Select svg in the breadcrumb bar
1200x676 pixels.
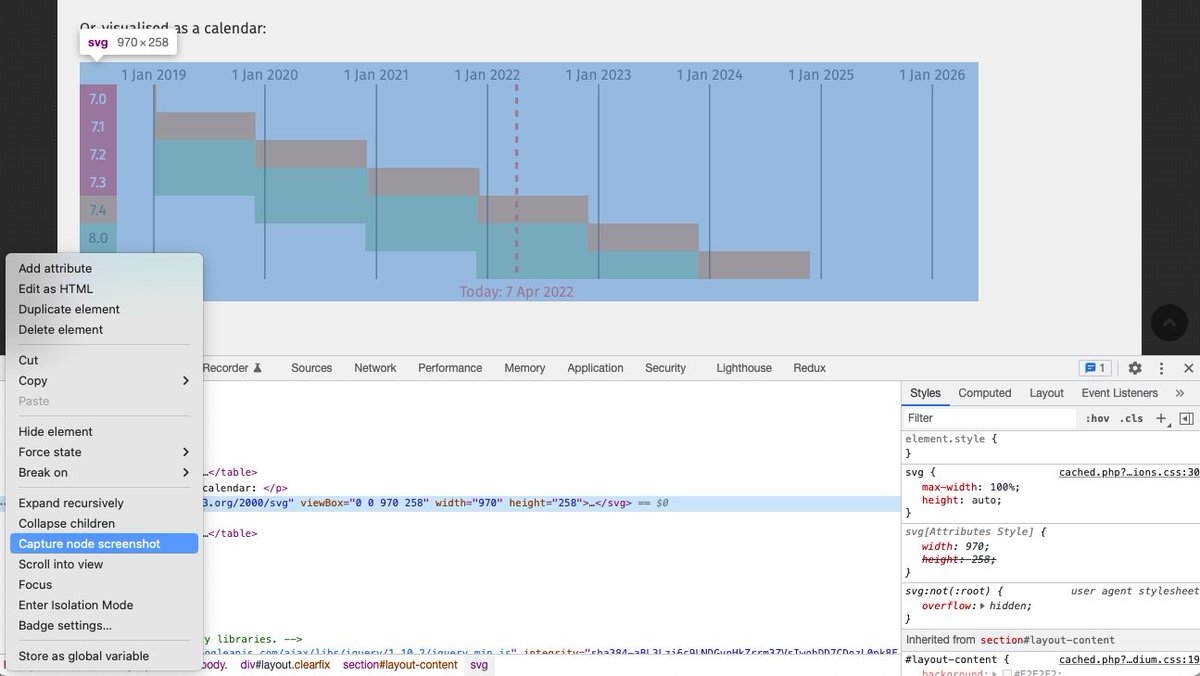point(479,665)
